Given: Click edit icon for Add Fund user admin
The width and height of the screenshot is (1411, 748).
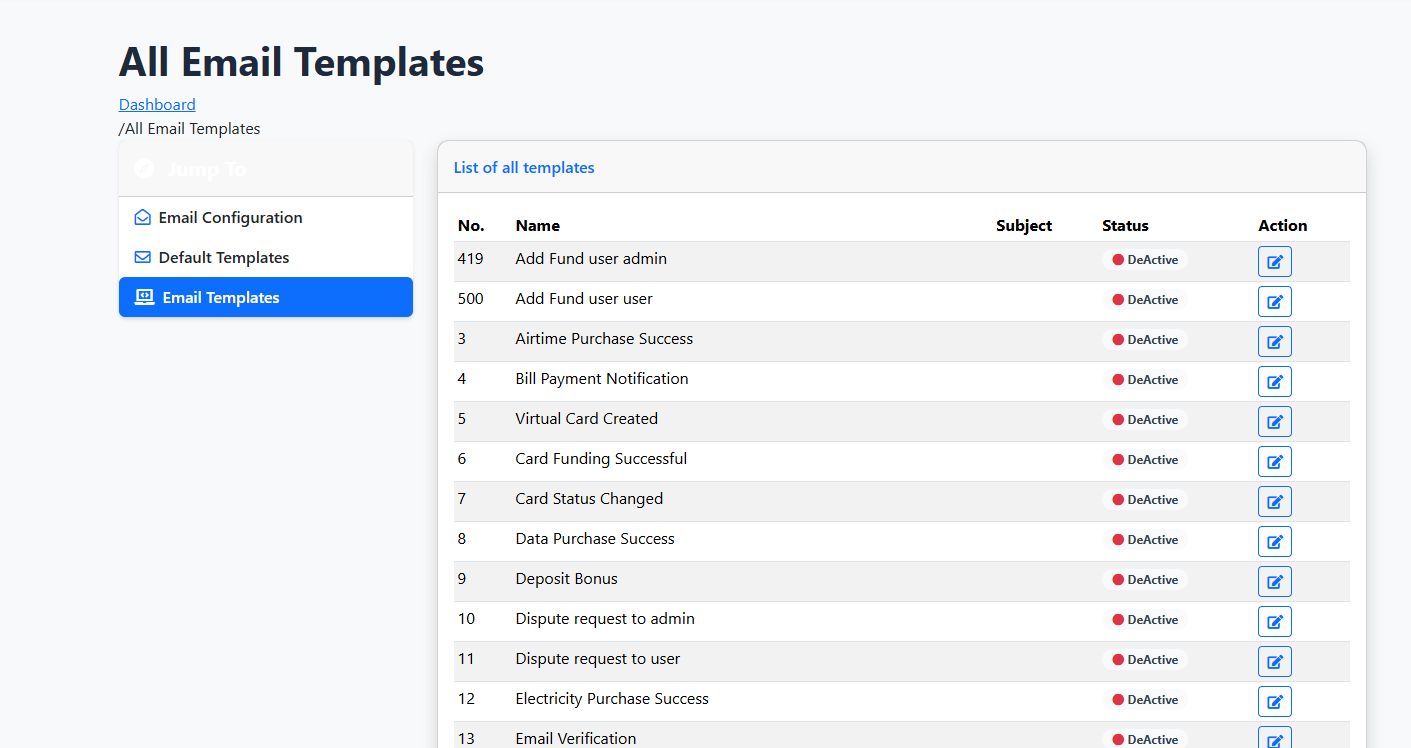Looking at the screenshot, I should 1274,261.
